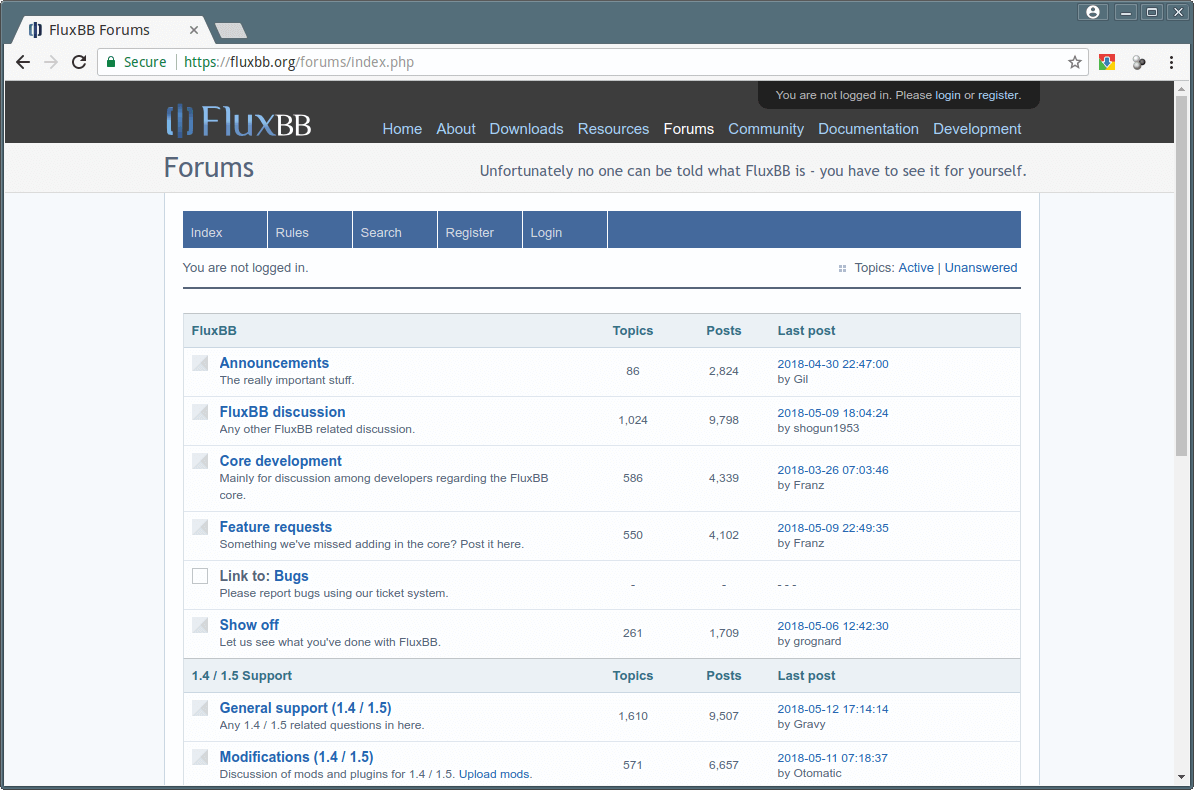
Task: Reload the page using the refresh icon
Action: [79, 62]
